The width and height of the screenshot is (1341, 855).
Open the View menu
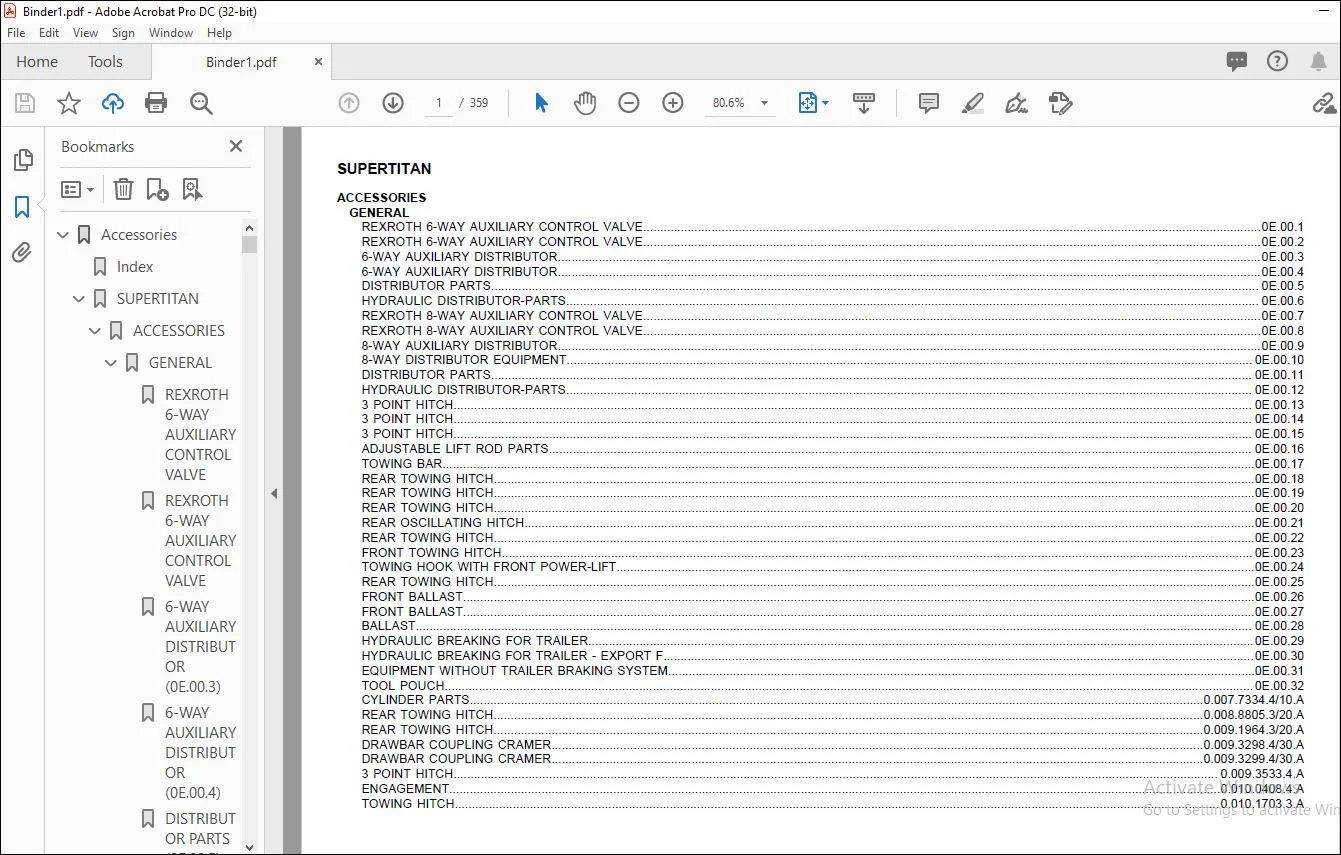[x=85, y=33]
